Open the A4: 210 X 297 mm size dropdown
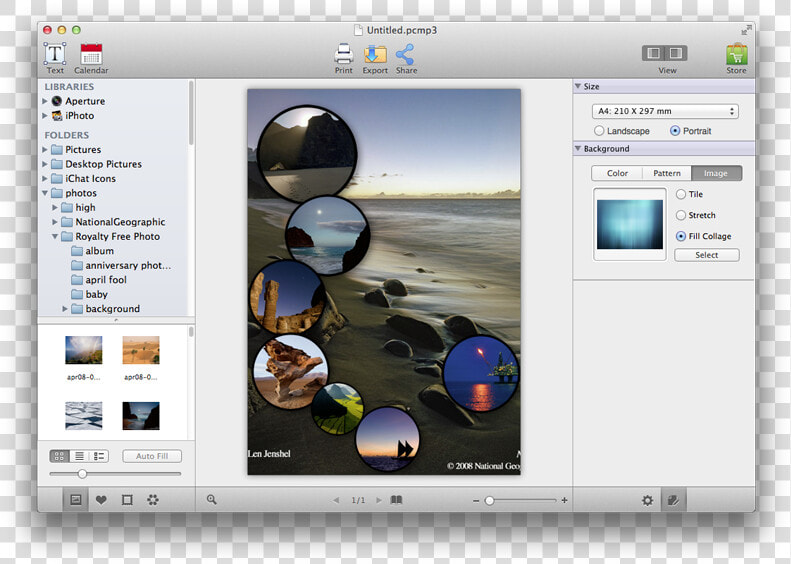 665,111
